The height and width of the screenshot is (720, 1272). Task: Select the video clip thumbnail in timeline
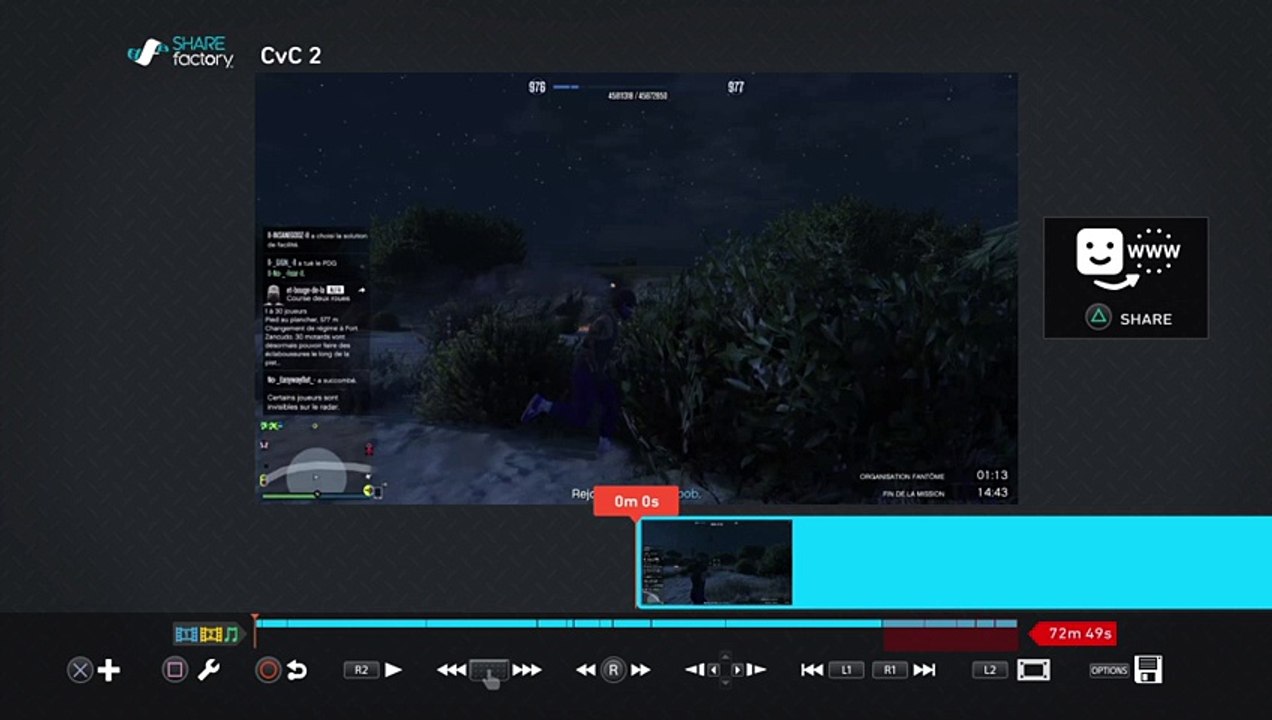pyautogui.click(x=716, y=562)
